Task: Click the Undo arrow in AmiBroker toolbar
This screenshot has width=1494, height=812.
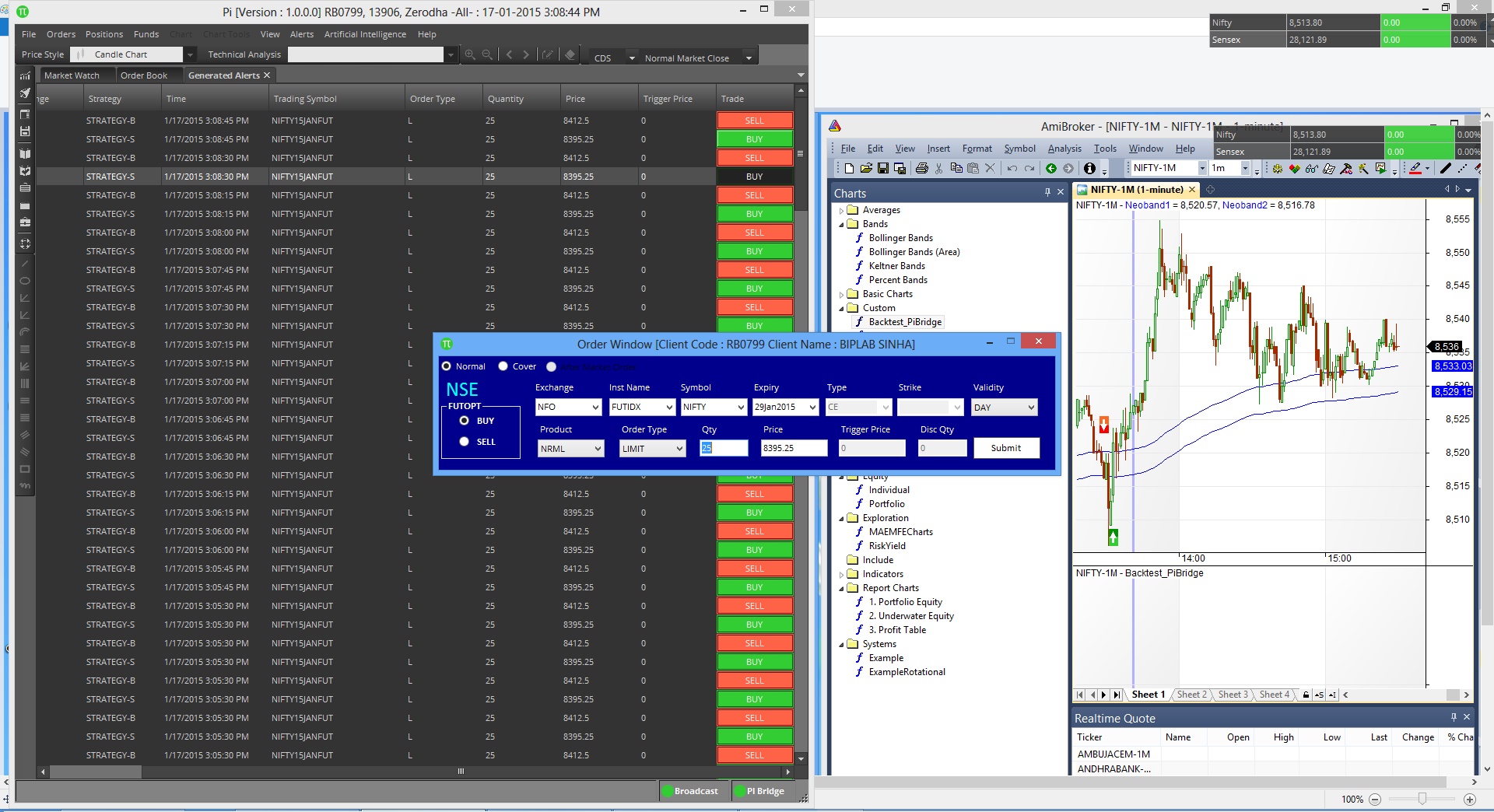Action: click(1012, 168)
